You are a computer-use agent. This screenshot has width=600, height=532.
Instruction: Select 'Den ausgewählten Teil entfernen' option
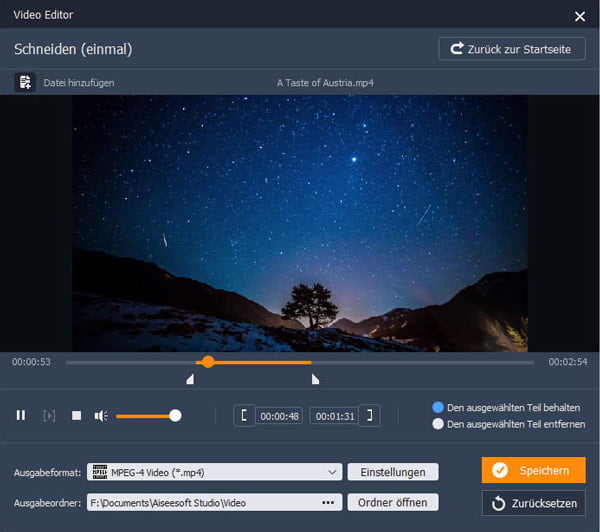(x=438, y=424)
